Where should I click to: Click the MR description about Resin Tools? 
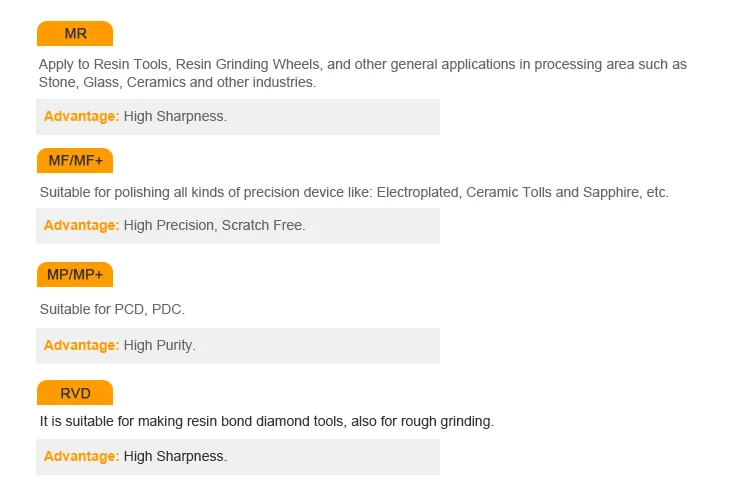pyautogui.click(x=363, y=73)
